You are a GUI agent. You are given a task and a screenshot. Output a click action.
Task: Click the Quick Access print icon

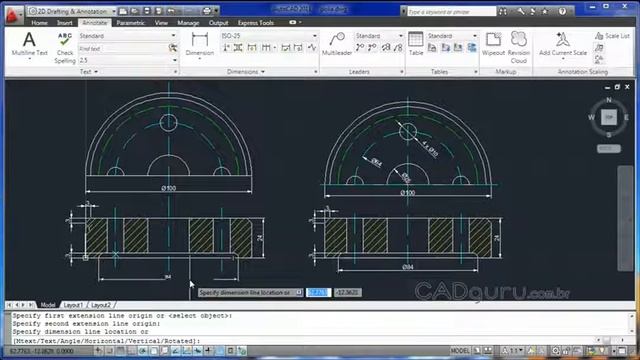207,11
